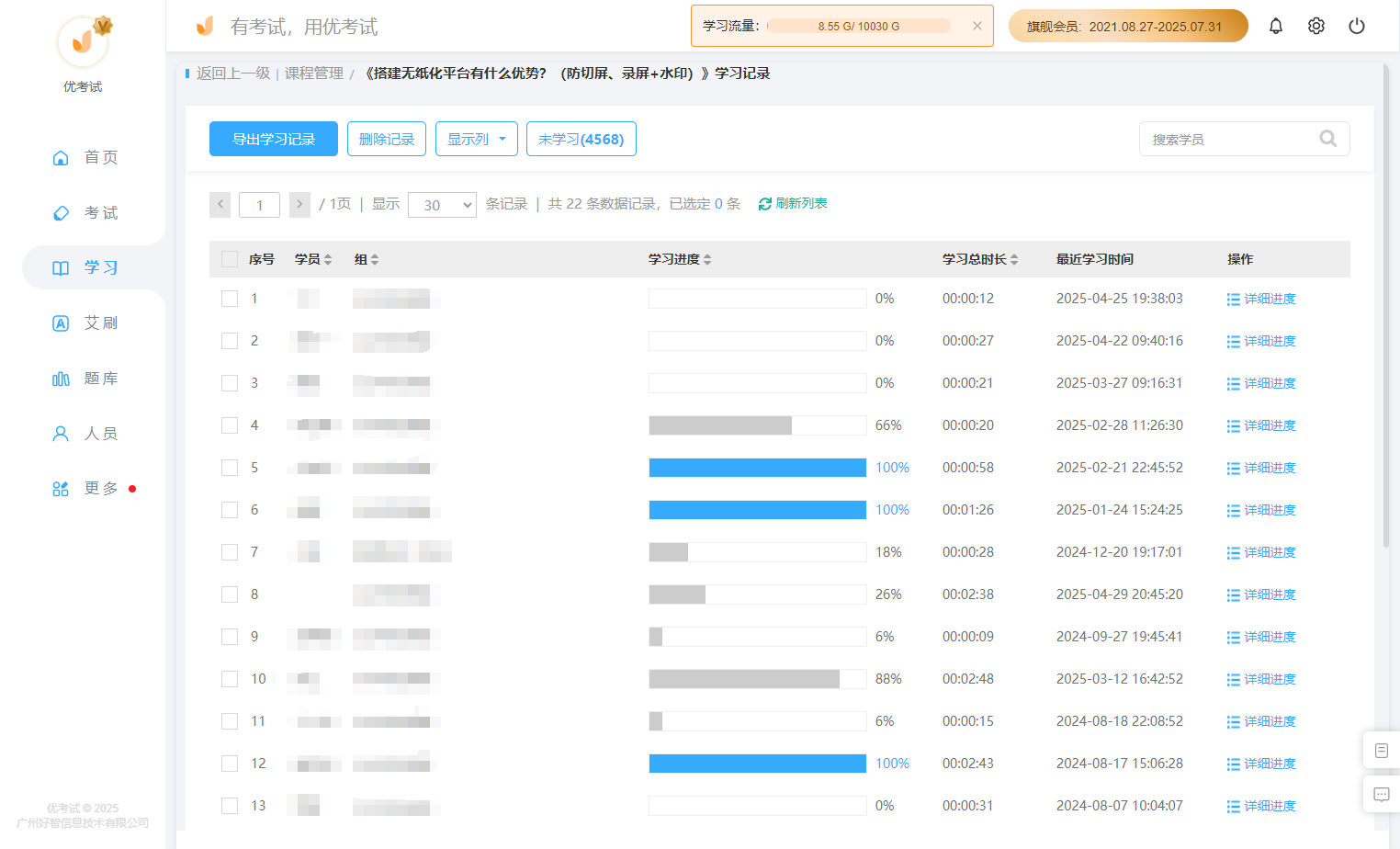Open 详细进度 for row 13

[x=1261, y=806]
